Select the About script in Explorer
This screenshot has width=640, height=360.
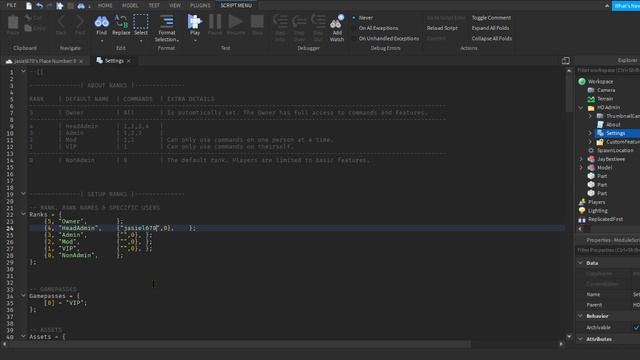(613, 124)
